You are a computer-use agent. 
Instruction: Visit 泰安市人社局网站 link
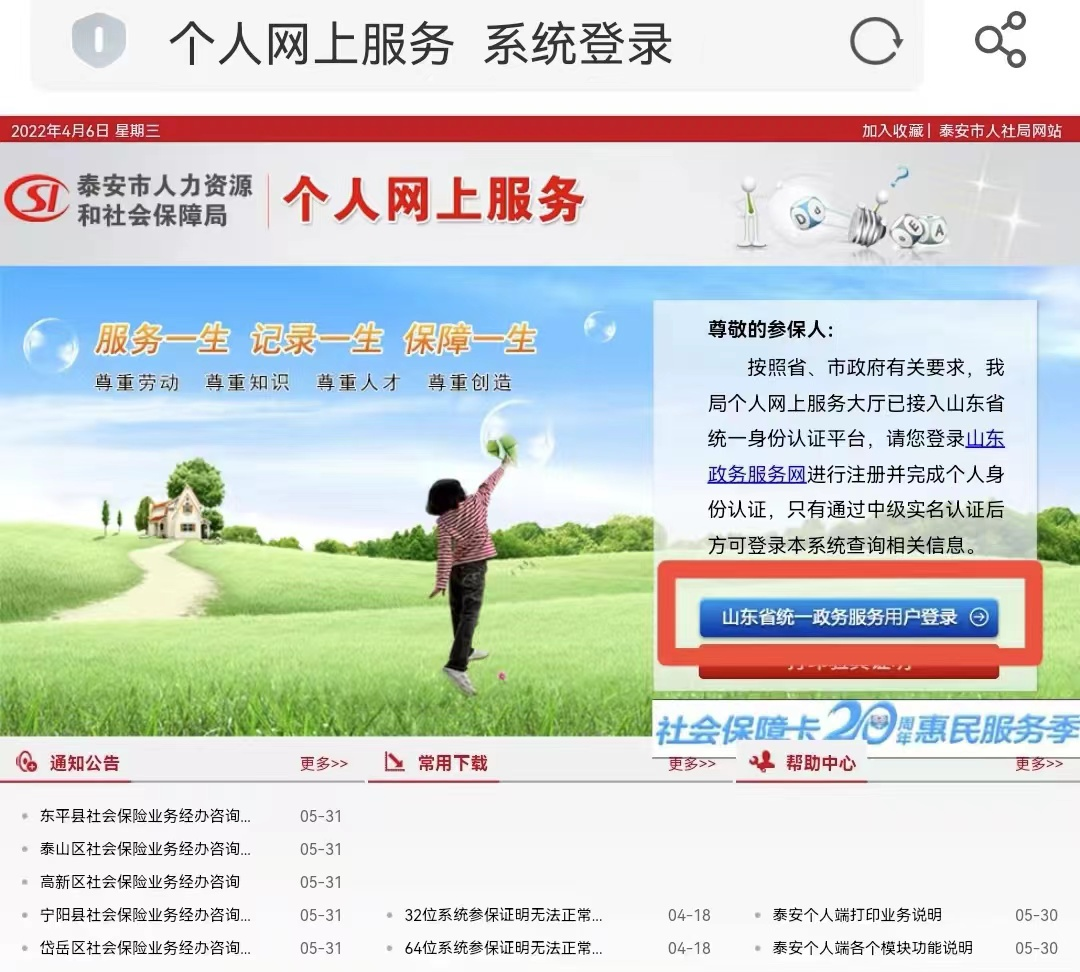coord(1000,130)
